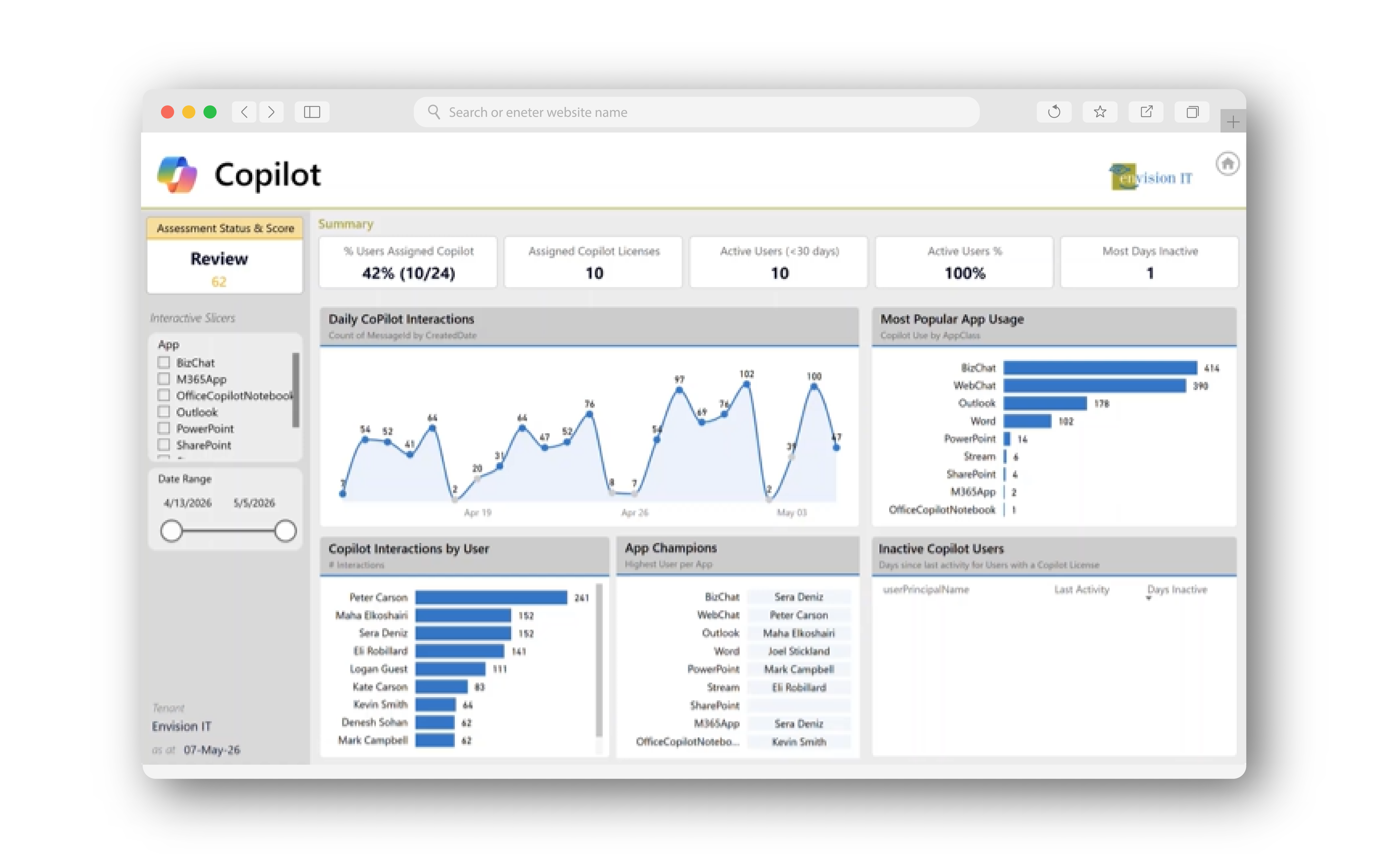Click the Assigned Copilot Licenses card
Screen dimensions: 1389x868
[594, 262]
